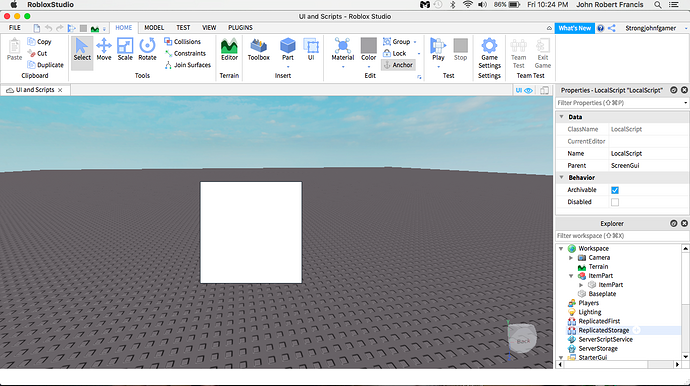Open the Play dropdown arrow

[x=438, y=67]
